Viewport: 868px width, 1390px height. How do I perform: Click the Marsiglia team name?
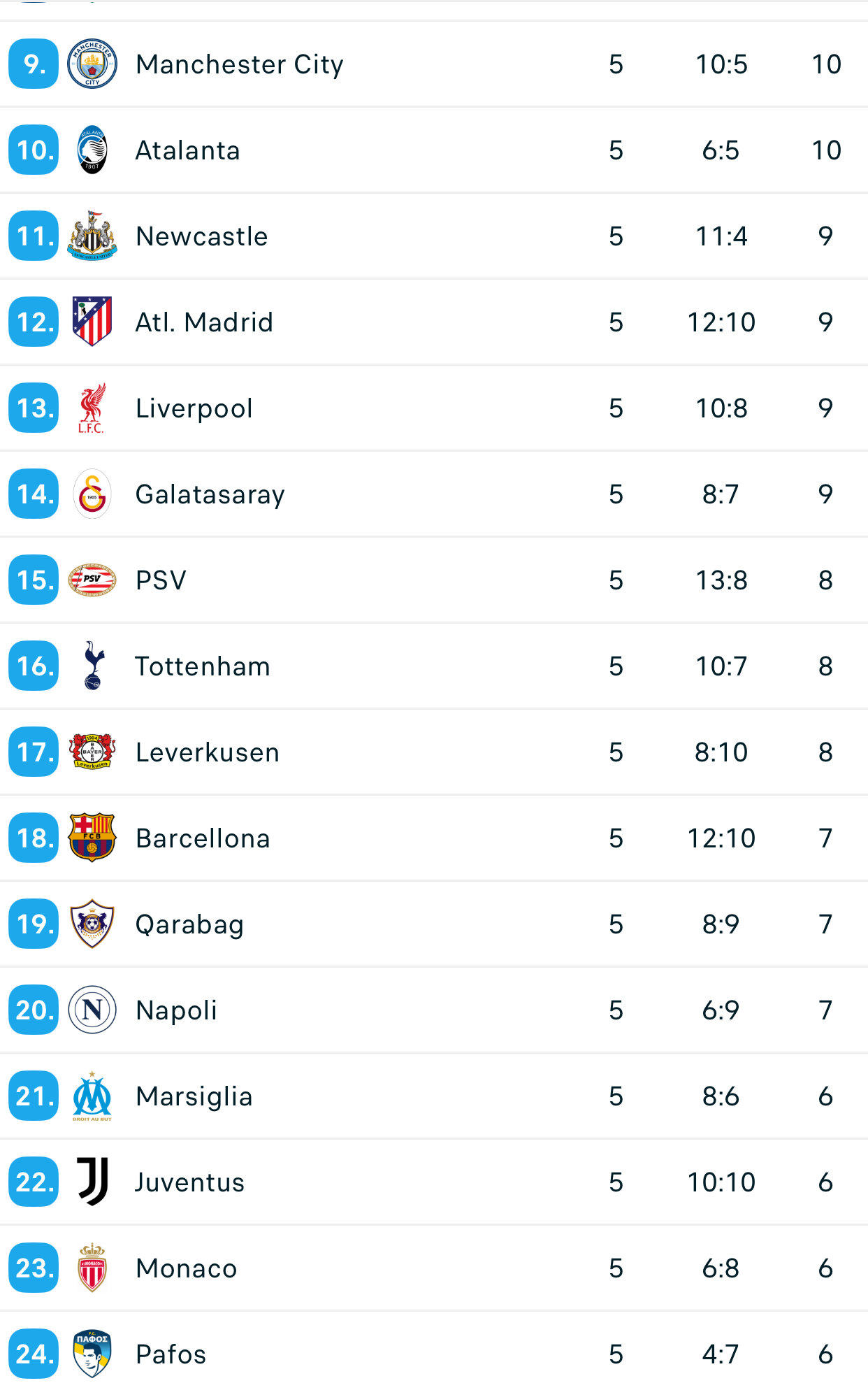click(194, 1096)
